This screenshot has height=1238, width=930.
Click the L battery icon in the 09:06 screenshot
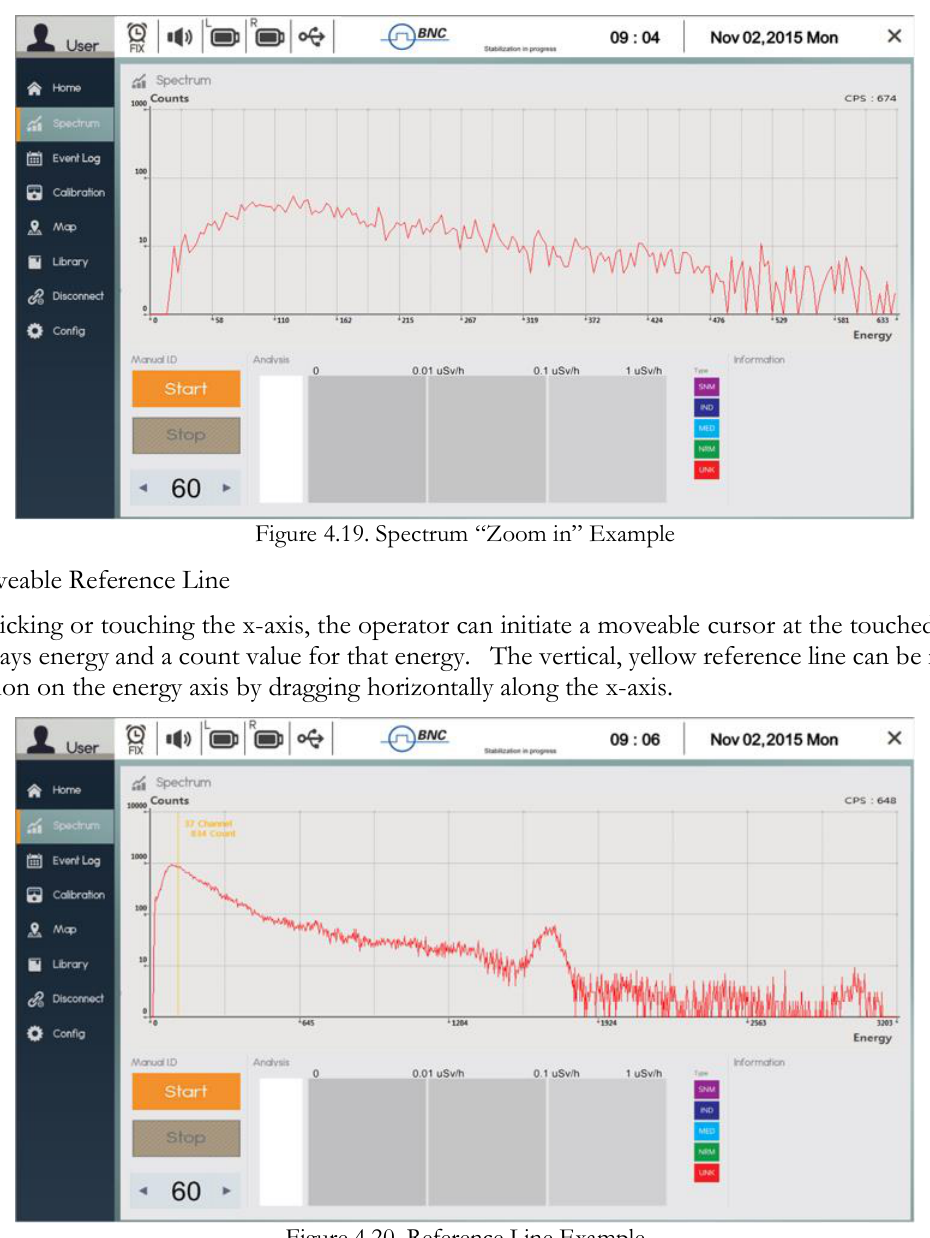point(225,739)
